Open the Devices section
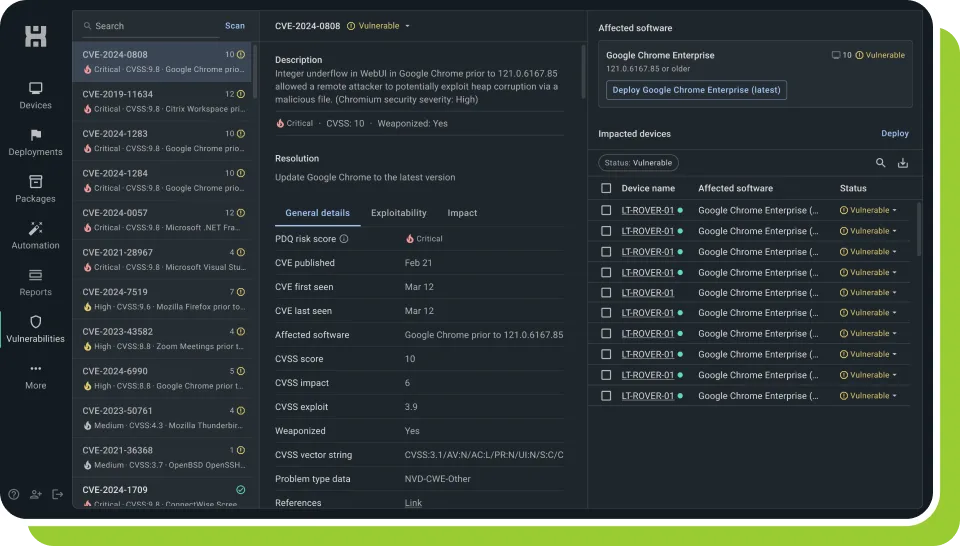The width and height of the screenshot is (960, 546). pyautogui.click(x=36, y=95)
